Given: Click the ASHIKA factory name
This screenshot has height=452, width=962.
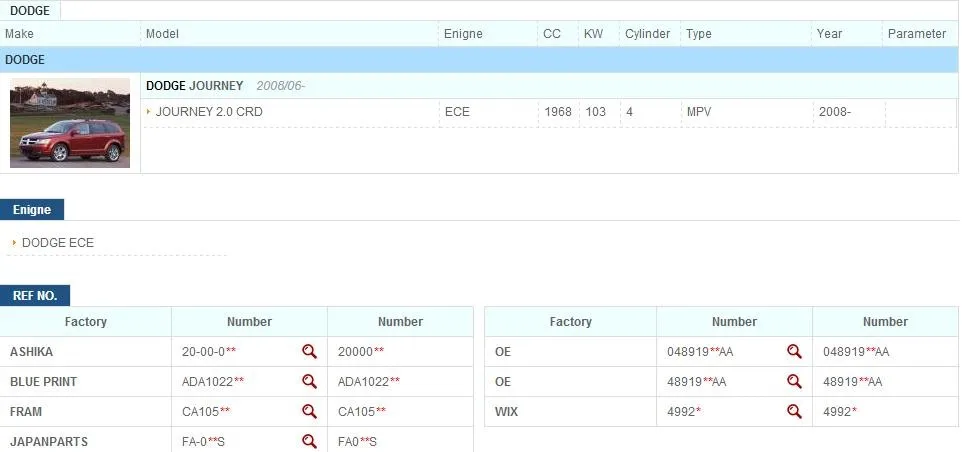Looking at the screenshot, I should point(31,352).
